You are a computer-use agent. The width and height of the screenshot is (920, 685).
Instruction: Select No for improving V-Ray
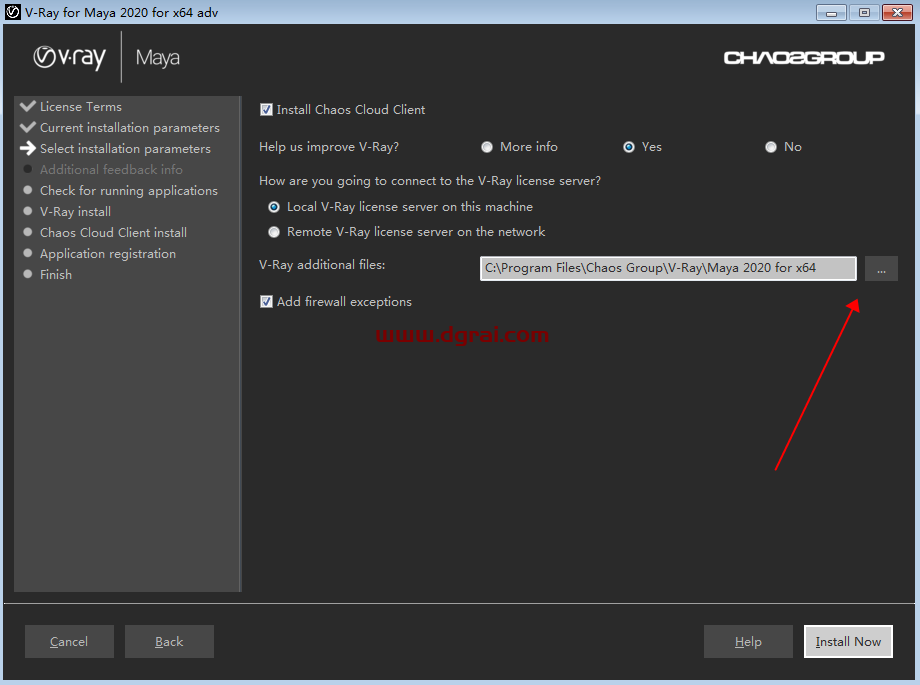click(771, 147)
